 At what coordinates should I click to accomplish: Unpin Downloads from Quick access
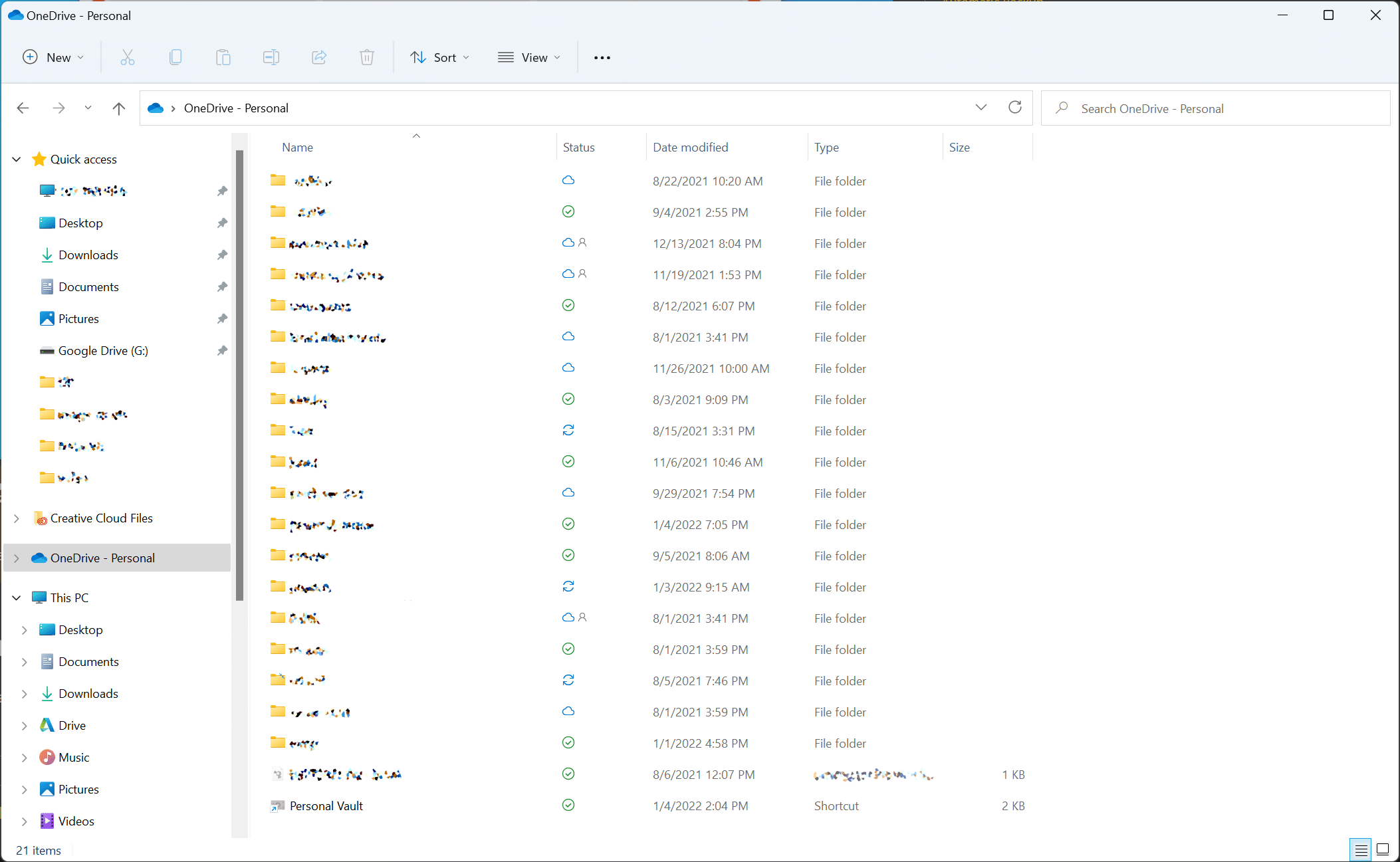222,255
